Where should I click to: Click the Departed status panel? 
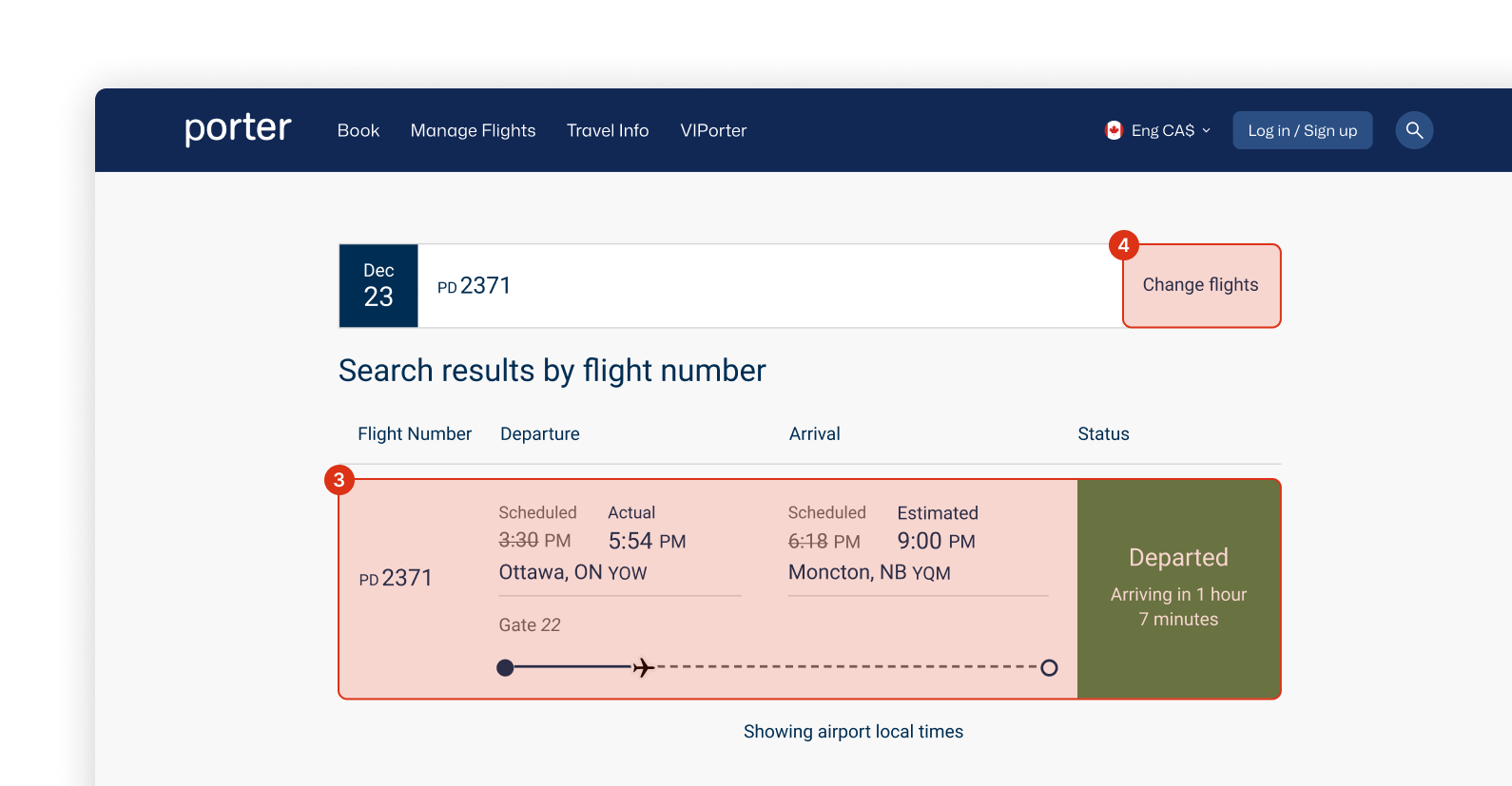point(1178,587)
